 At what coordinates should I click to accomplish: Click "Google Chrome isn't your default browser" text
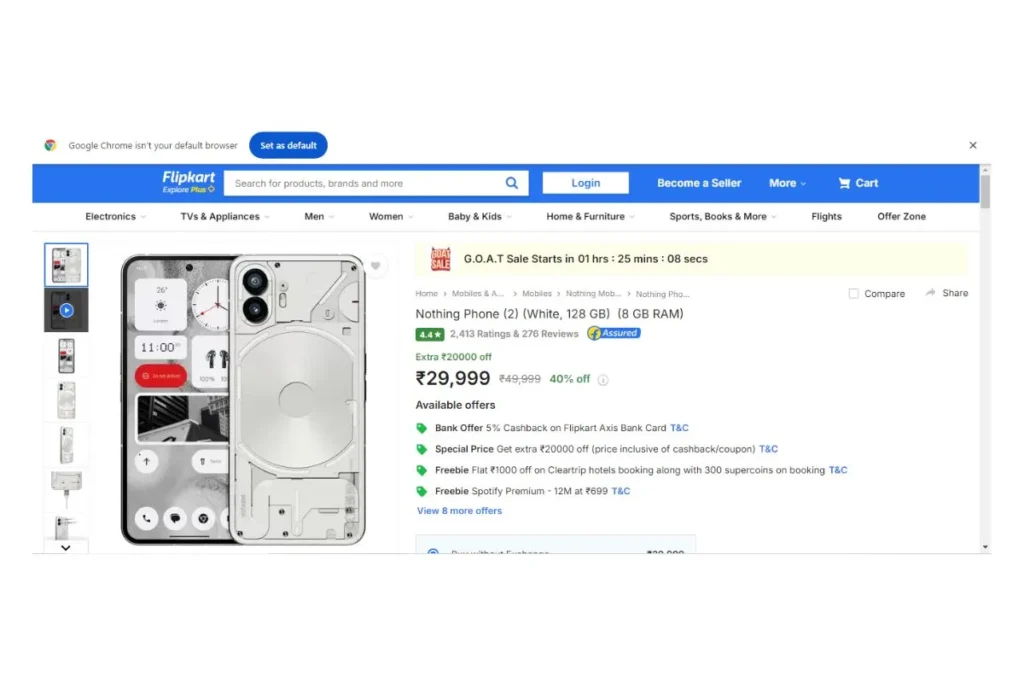click(153, 146)
